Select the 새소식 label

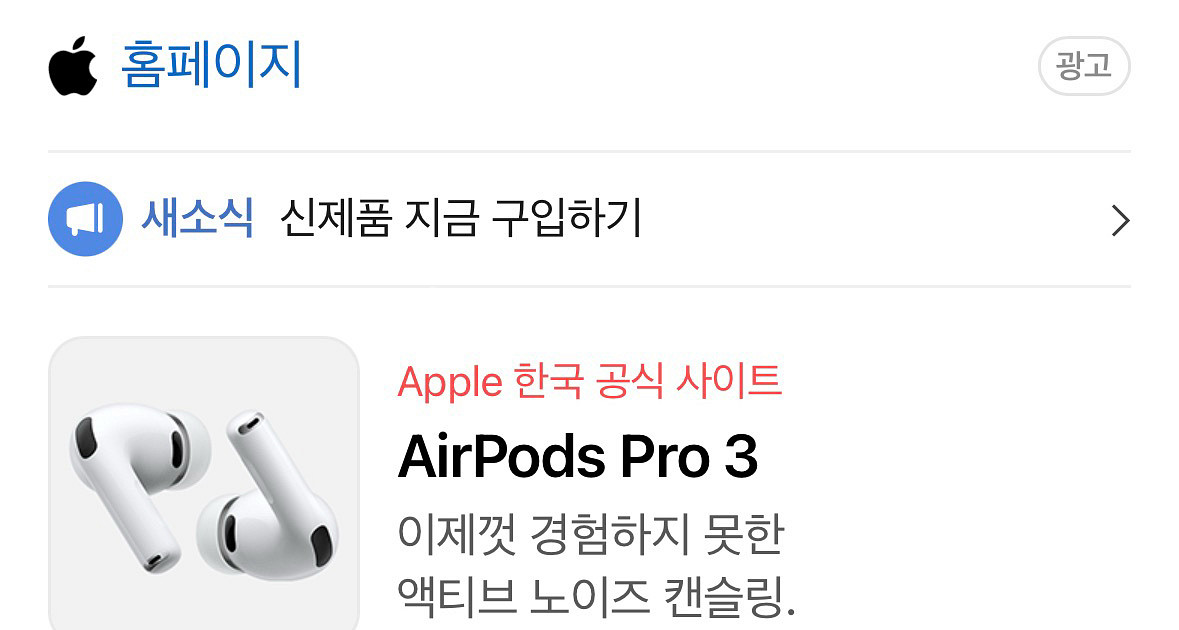coord(197,219)
